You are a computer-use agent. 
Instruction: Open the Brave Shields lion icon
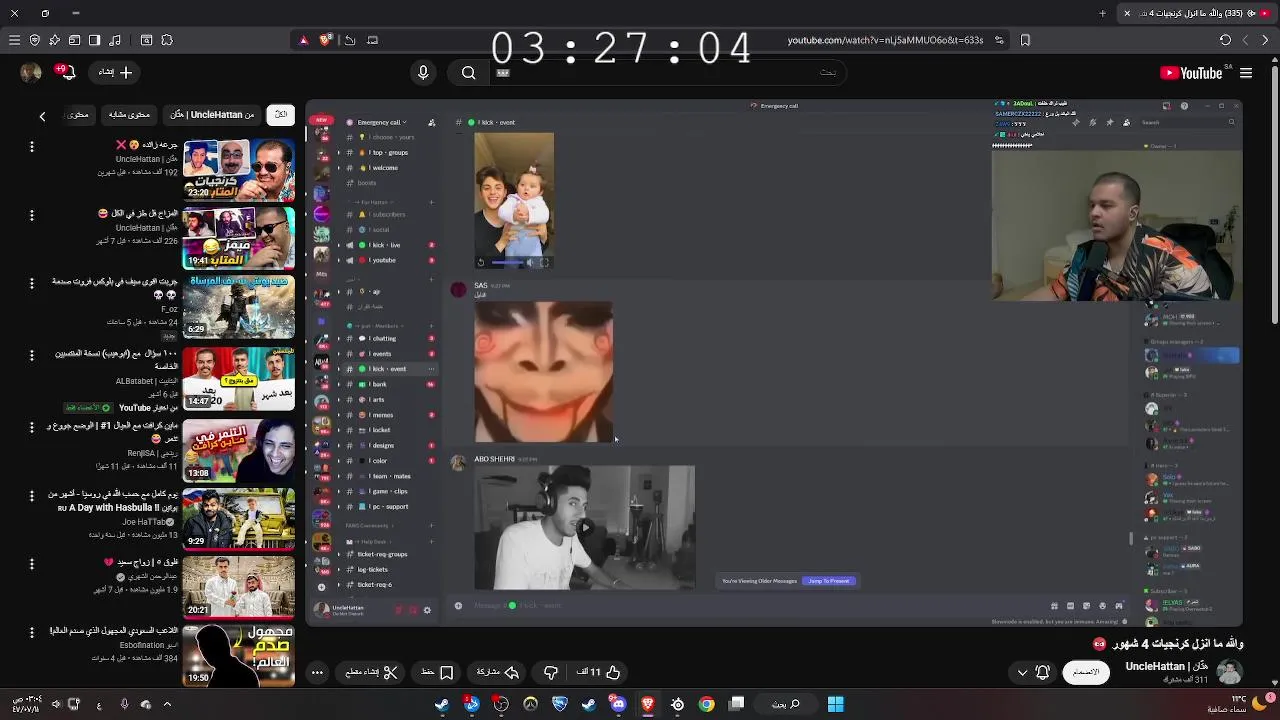tap(325, 40)
